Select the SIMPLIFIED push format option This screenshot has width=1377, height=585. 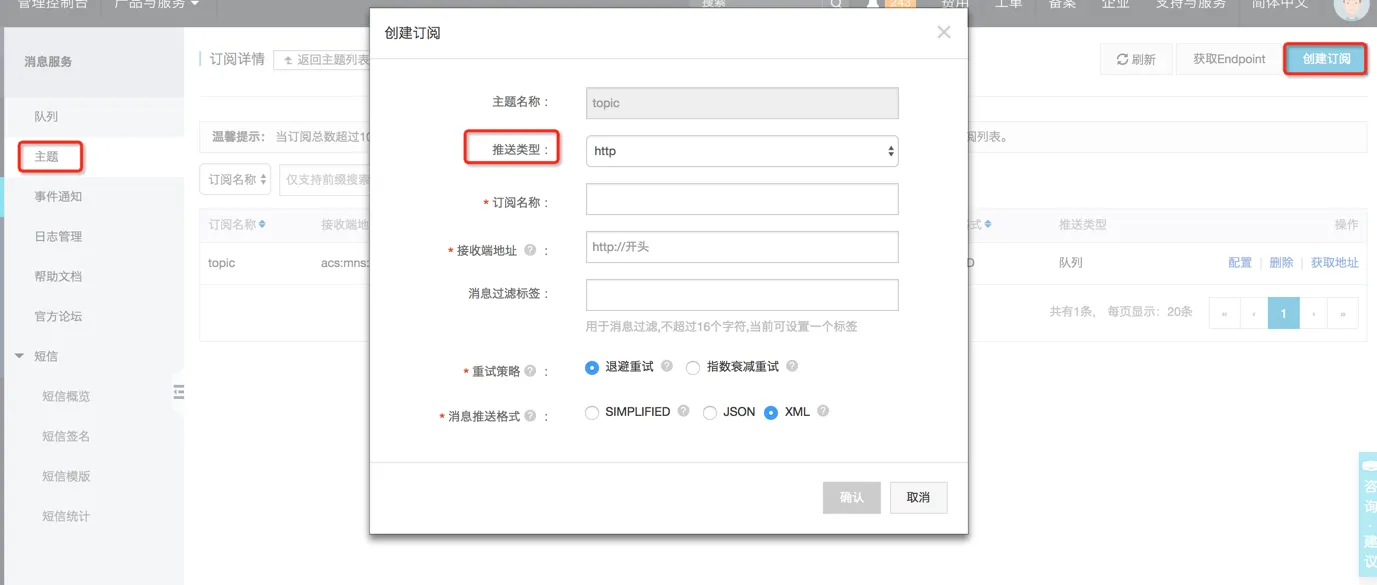(x=591, y=411)
